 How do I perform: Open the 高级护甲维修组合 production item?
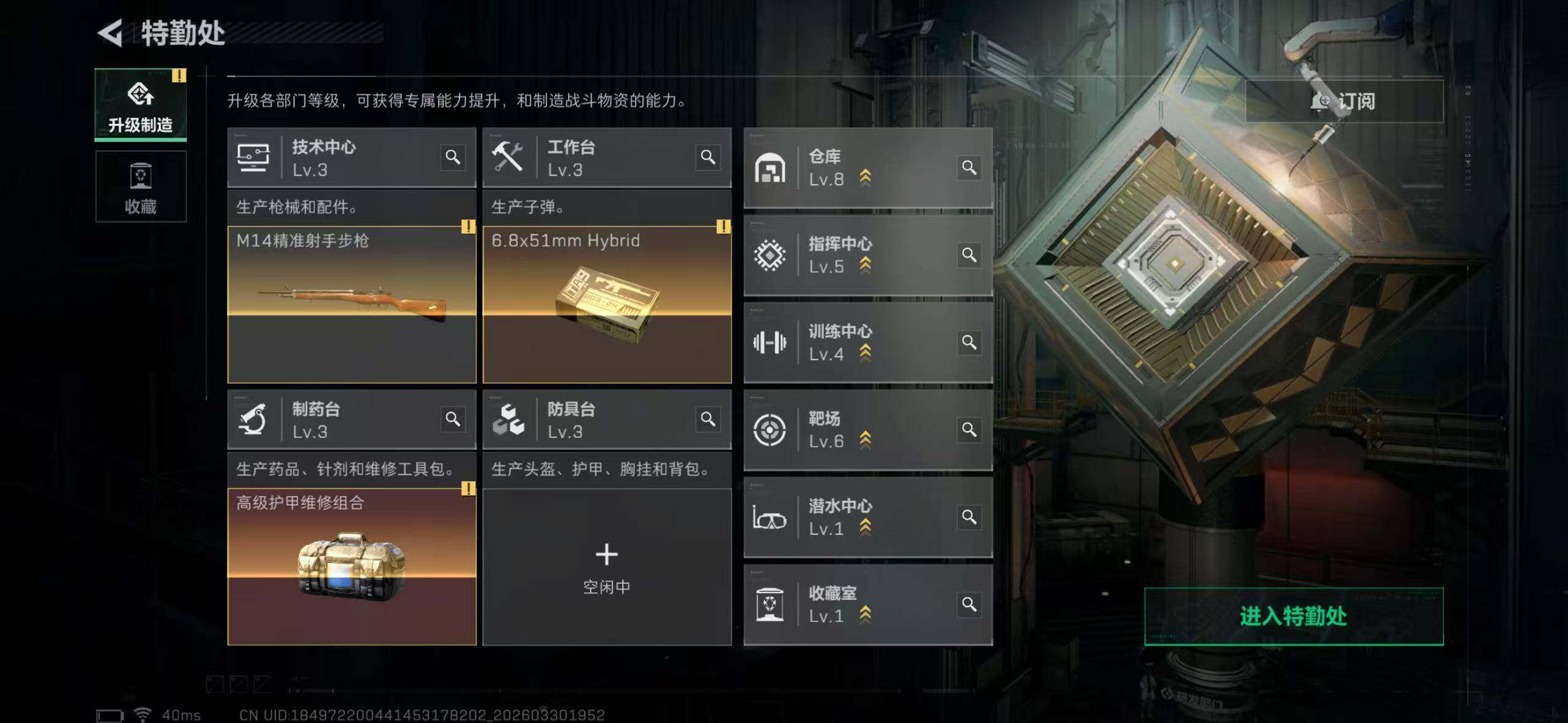(352, 567)
